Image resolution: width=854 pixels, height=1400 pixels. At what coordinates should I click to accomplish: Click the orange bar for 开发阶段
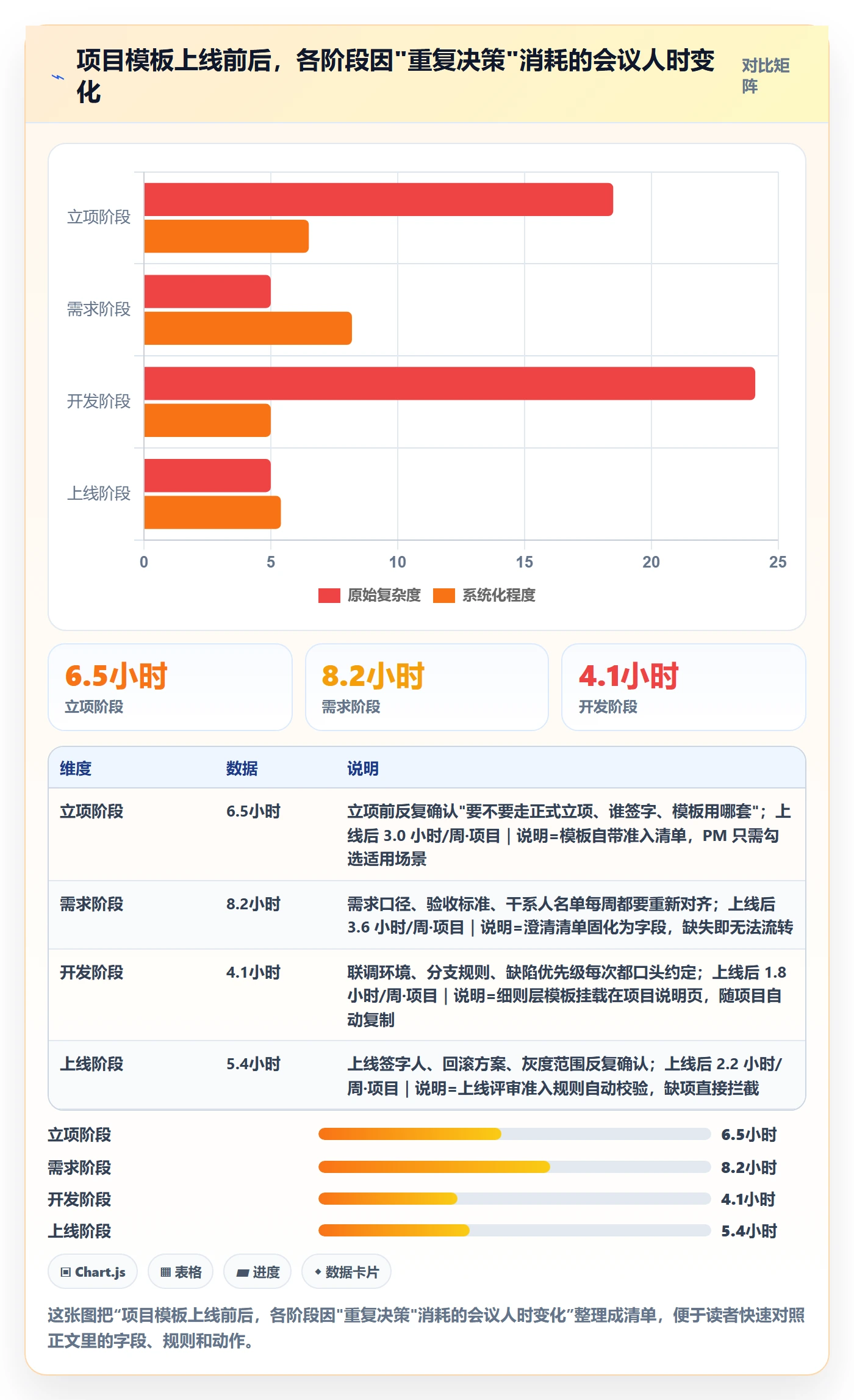207,420
